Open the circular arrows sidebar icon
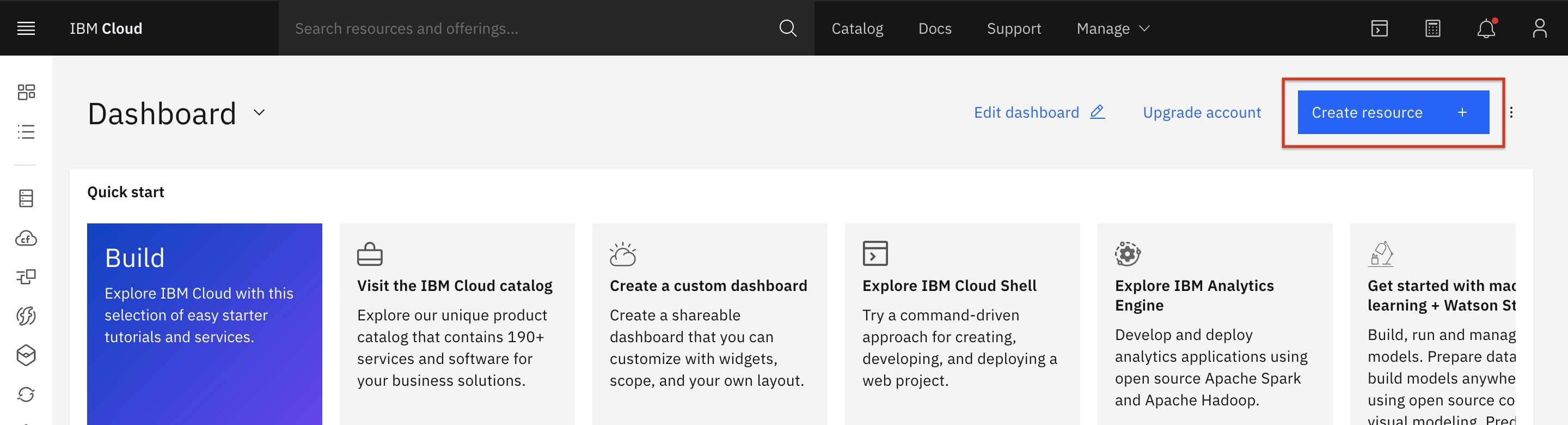The height and width of the screenshot is (425, 1568). (x=26, y=394)
